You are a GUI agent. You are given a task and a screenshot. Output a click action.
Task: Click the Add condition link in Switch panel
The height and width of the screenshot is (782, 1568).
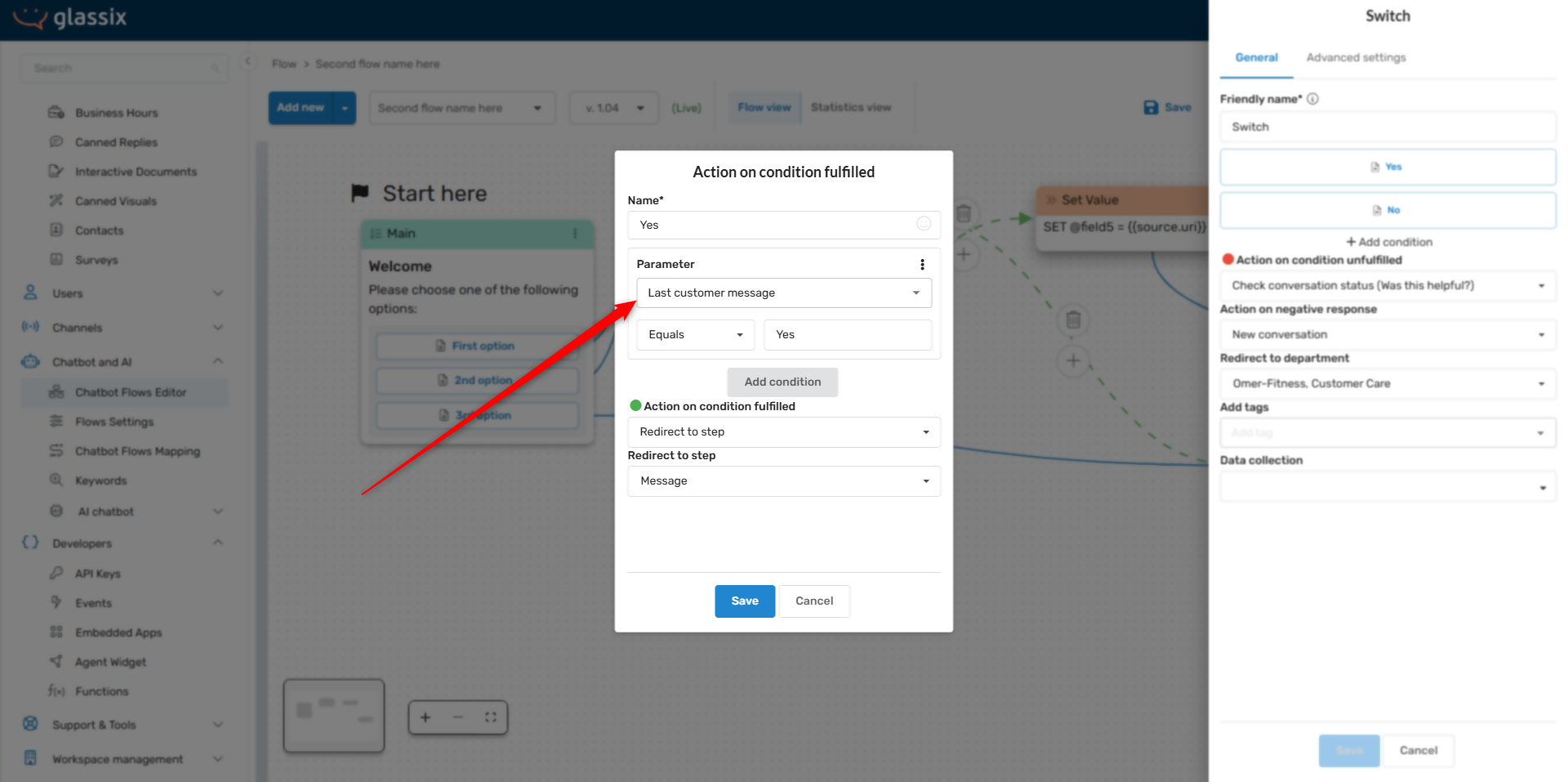tap(1389, 242)
